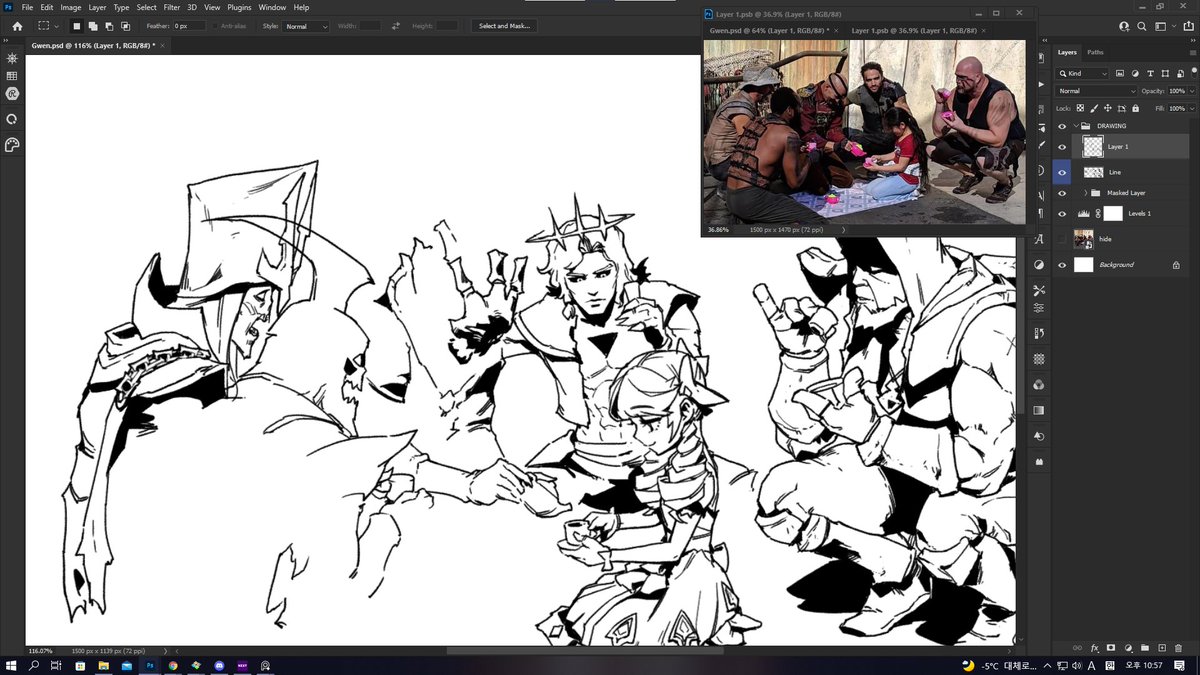
Task: Add layer mask icon in Layers panel
Action: click(x=1111, y=648)
